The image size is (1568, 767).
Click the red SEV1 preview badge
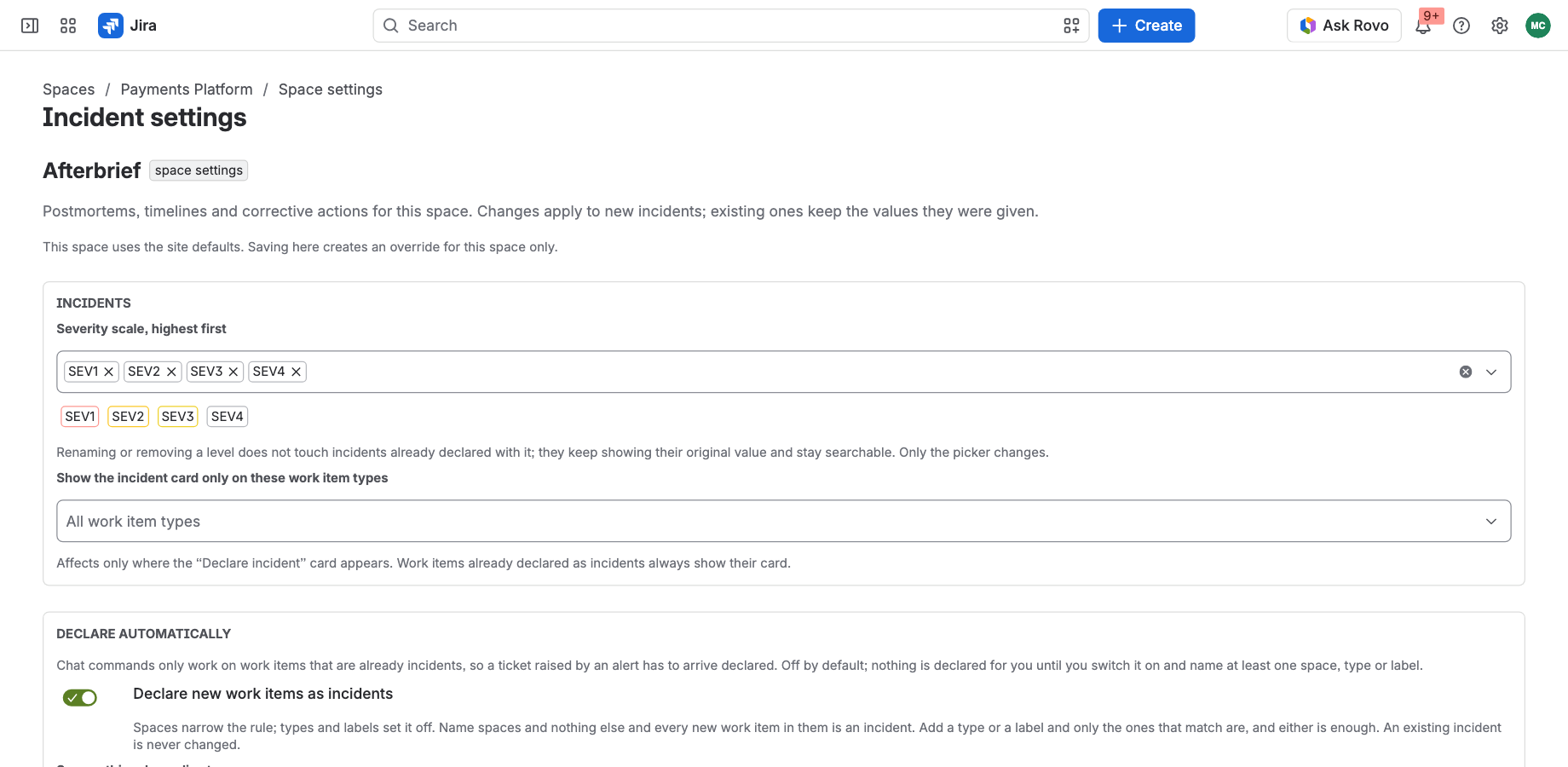pyautogui.click(x=80, y=417)
